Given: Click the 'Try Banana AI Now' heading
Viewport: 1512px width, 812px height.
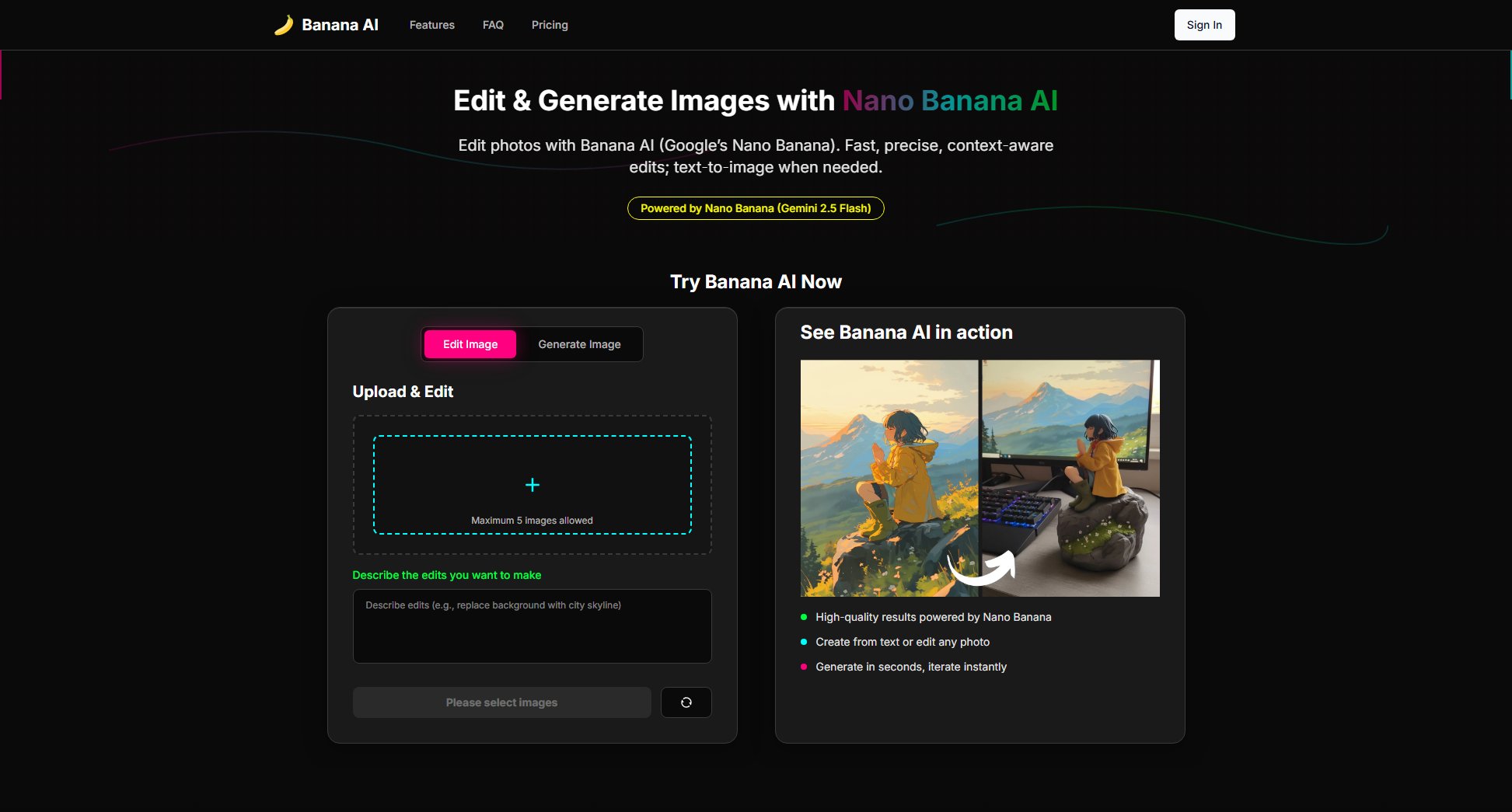Looking at the screenshot, I should 756,282.
